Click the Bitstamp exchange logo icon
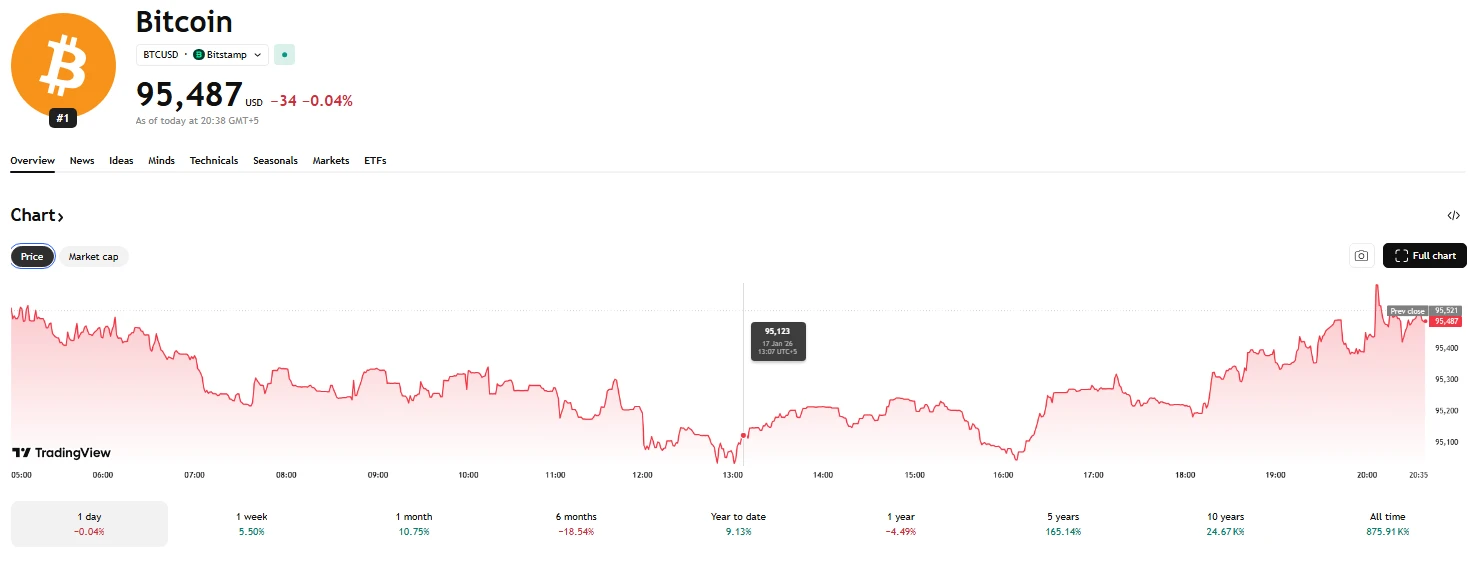Screen dimensions: 1482x587 click(x=199, y=55)
